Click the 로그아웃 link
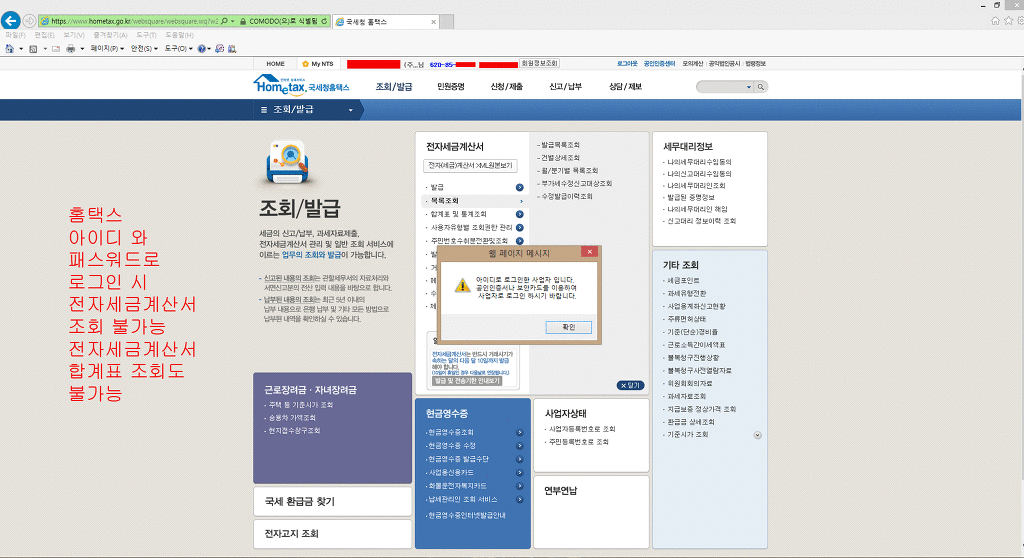 [x=628, y=63]
